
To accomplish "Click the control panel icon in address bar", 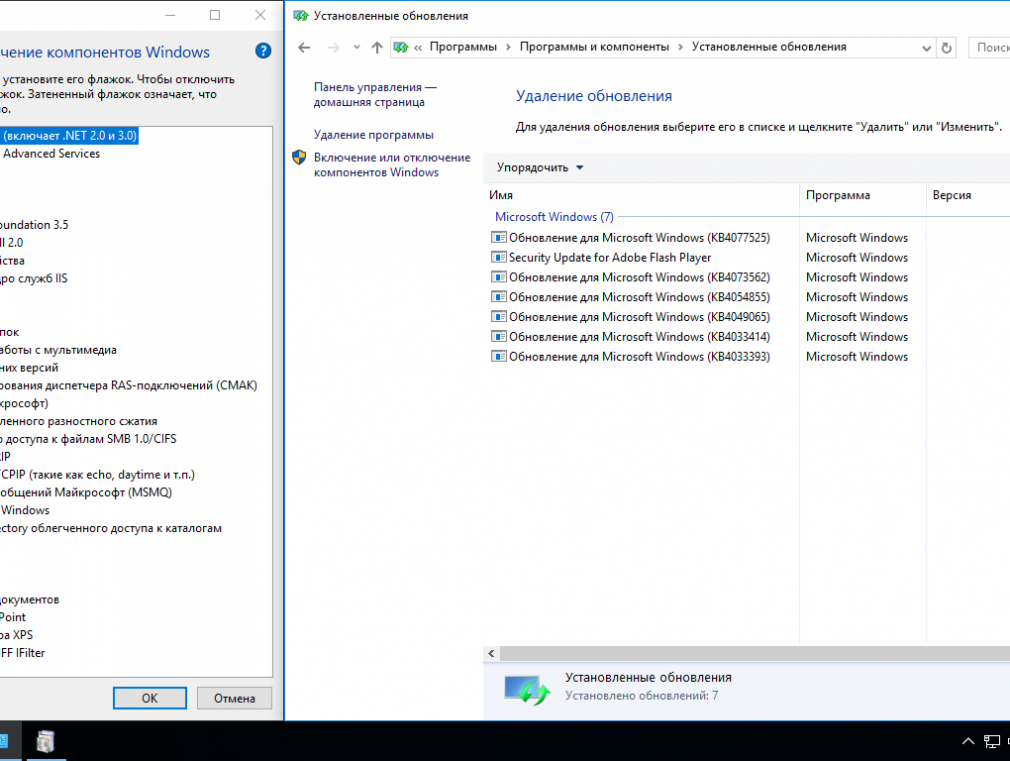I will coord(401,48).
